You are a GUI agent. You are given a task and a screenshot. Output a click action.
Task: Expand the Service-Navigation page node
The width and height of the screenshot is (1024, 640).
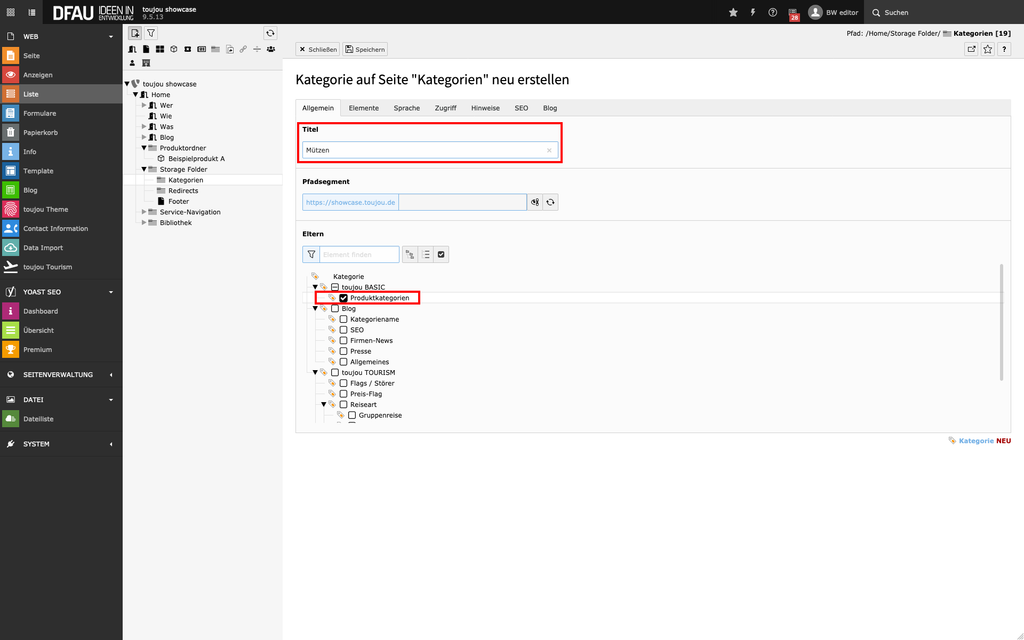[x=144, y=212]
